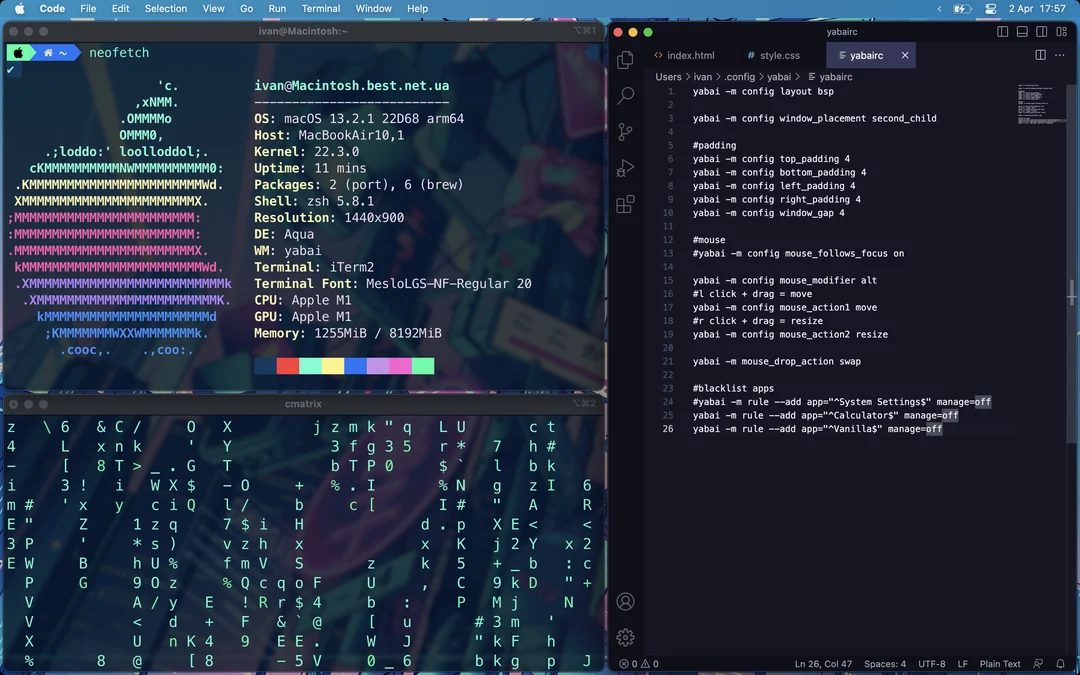Open the Source Control panel
Image resolution: width=1080 pixels, height=675 pixels.
[625, 131]
